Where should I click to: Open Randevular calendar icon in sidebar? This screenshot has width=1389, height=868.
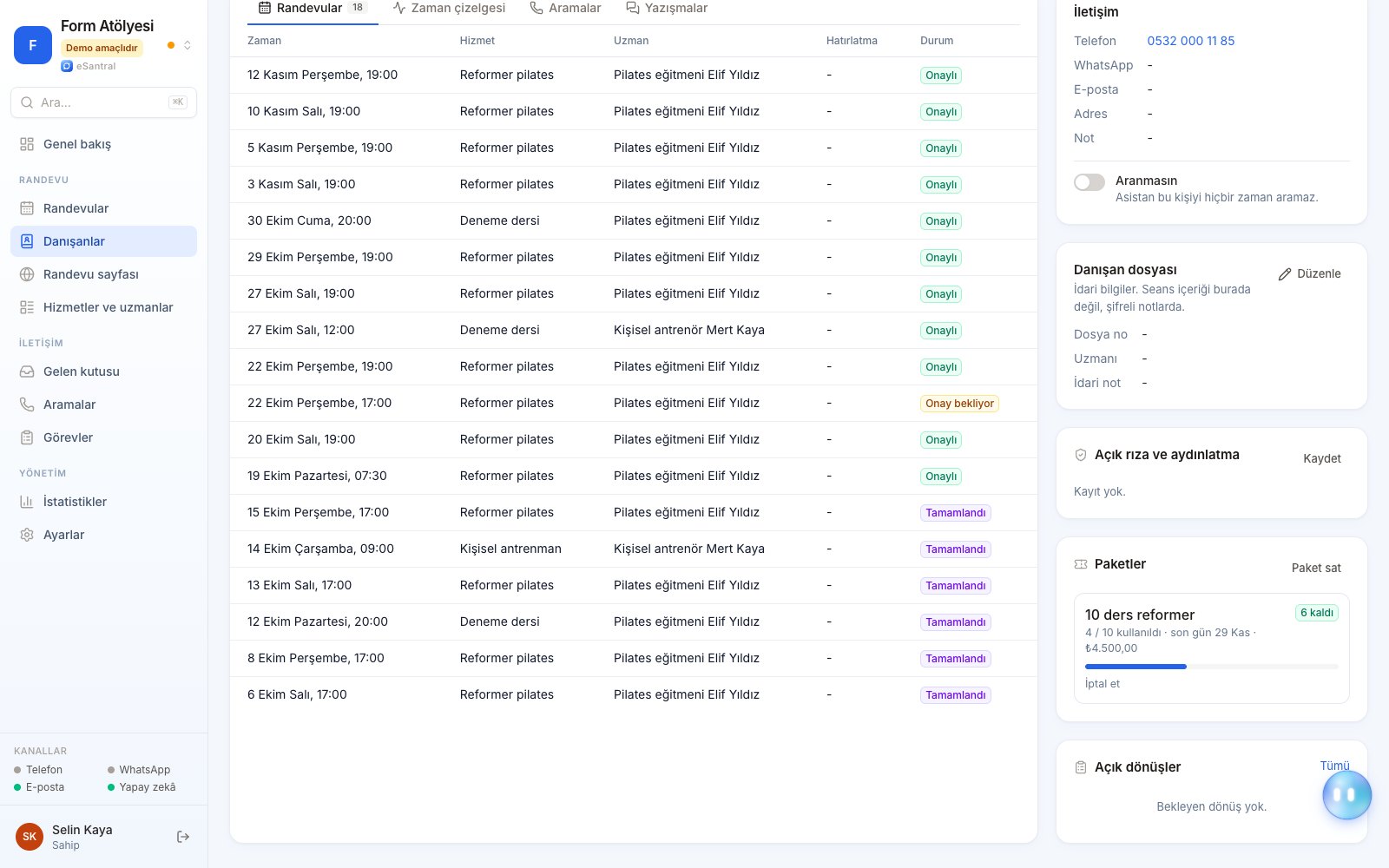[27, 208]
